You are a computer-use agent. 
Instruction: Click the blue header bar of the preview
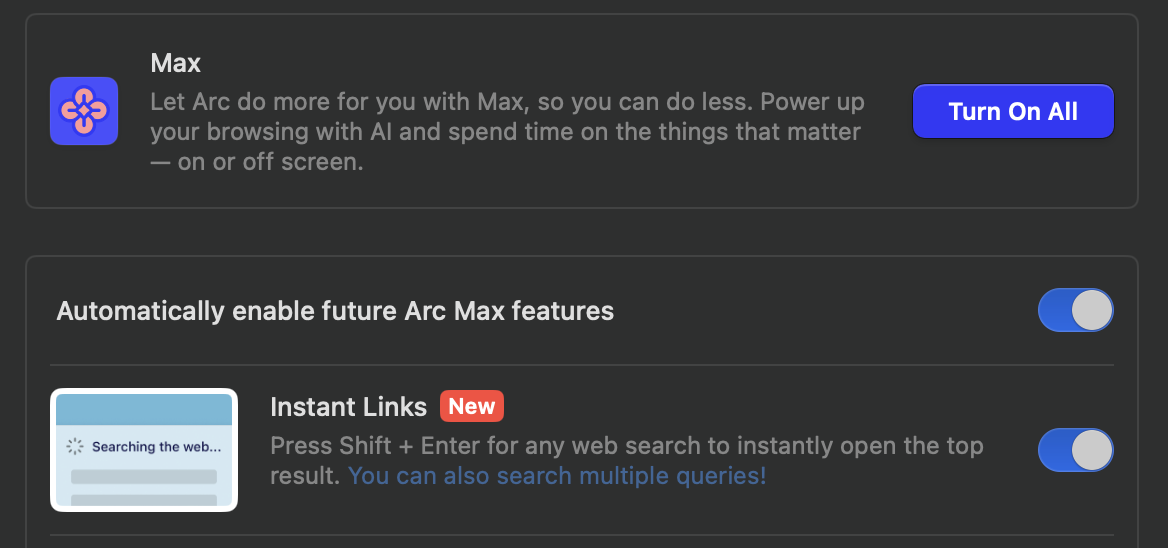click(x=144, y=409)
